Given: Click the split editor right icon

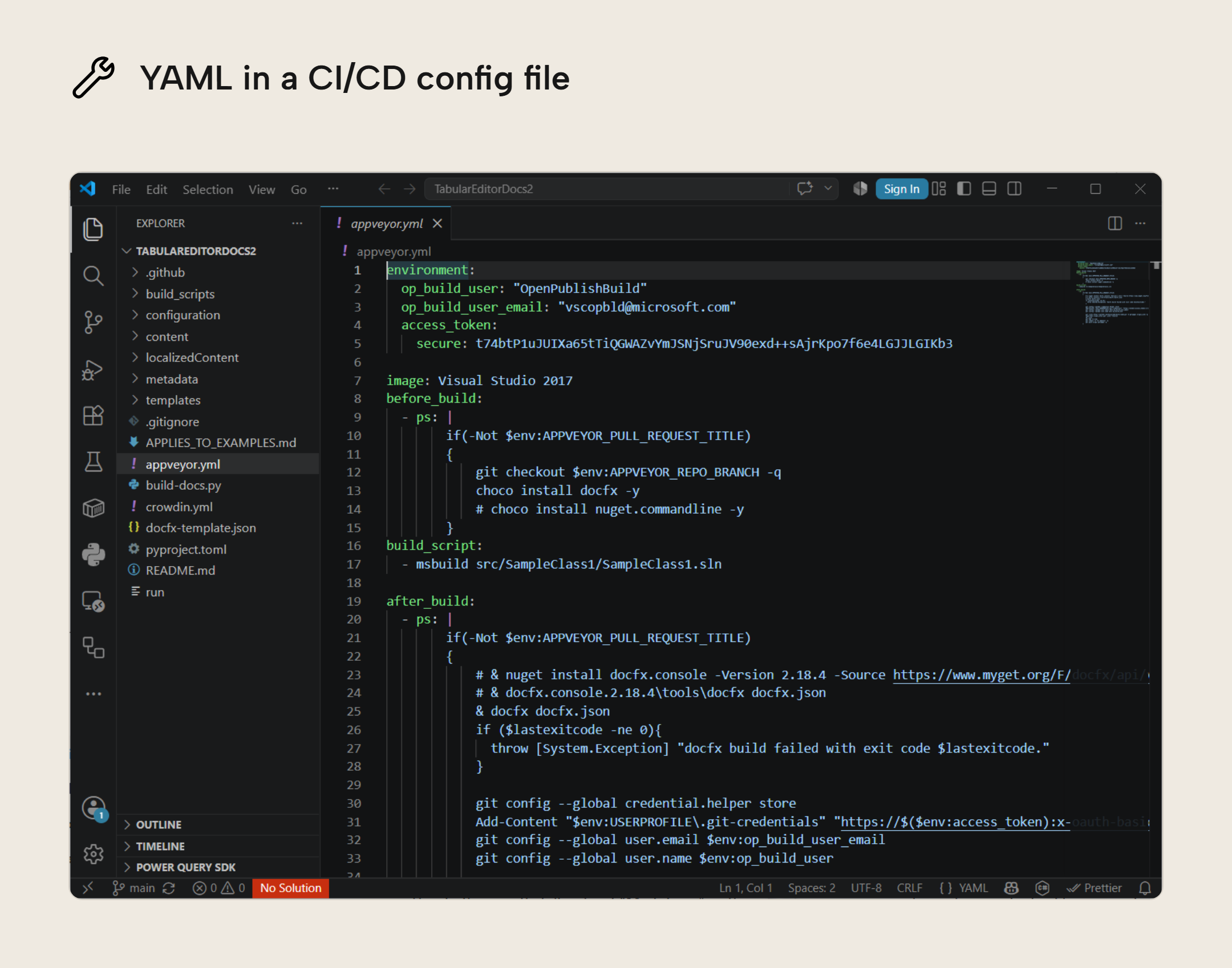Looking at the screenshot, I should click(x=1115, y=223).
